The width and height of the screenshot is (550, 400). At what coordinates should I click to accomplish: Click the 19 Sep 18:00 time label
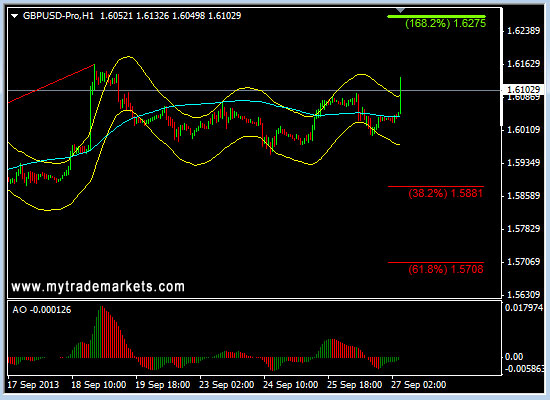pyautogui.click(x=163, y=385)
